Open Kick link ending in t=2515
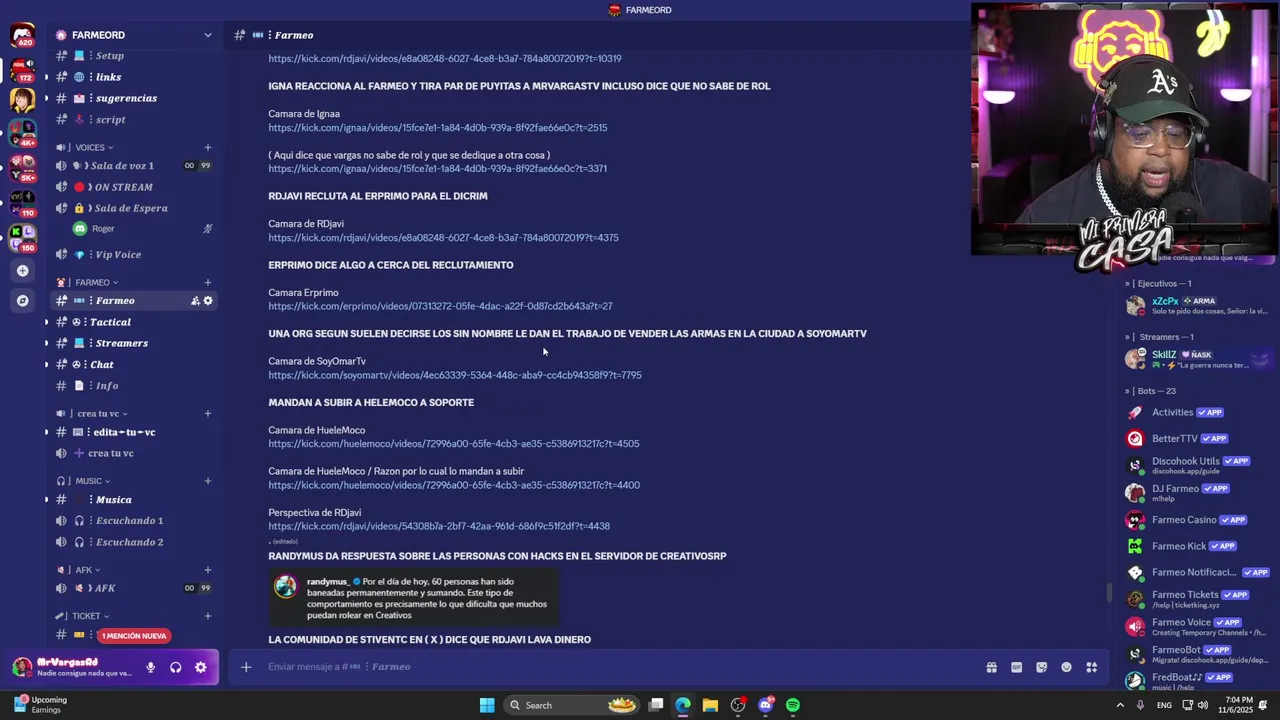Screen dimensions: 1280x720 pyautogui.click(x=437, y=128)
